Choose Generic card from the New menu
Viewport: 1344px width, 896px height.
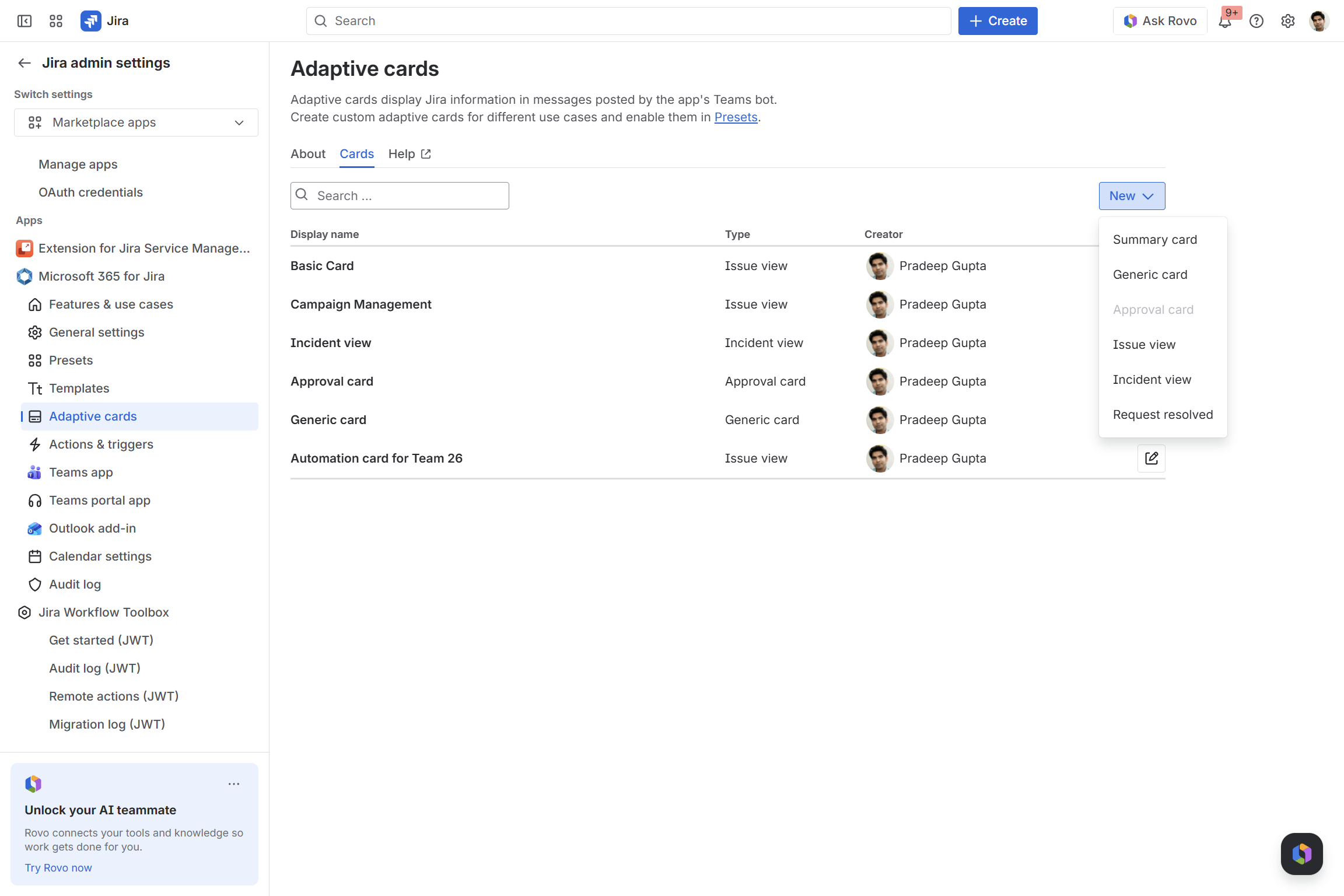[x=1163, y=275]
